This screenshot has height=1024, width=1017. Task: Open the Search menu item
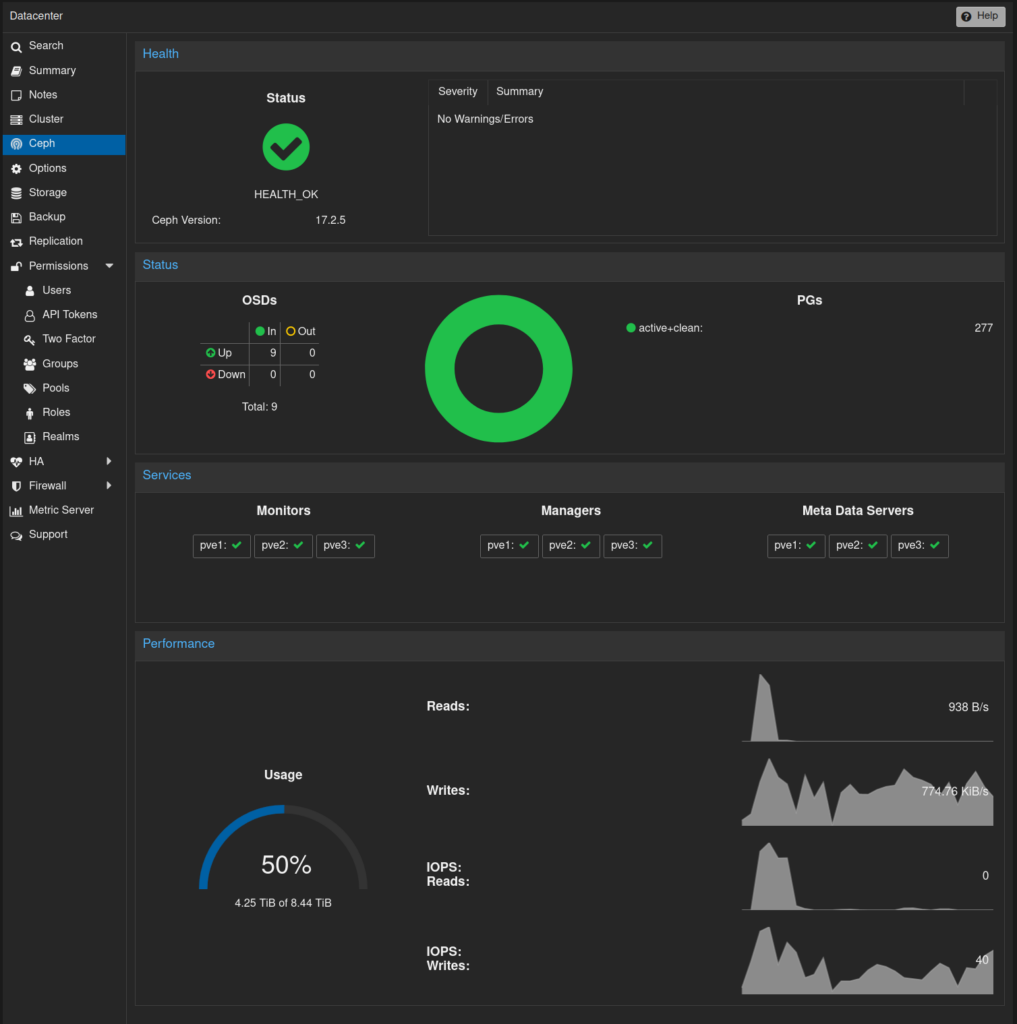click(x=64, y=46)
